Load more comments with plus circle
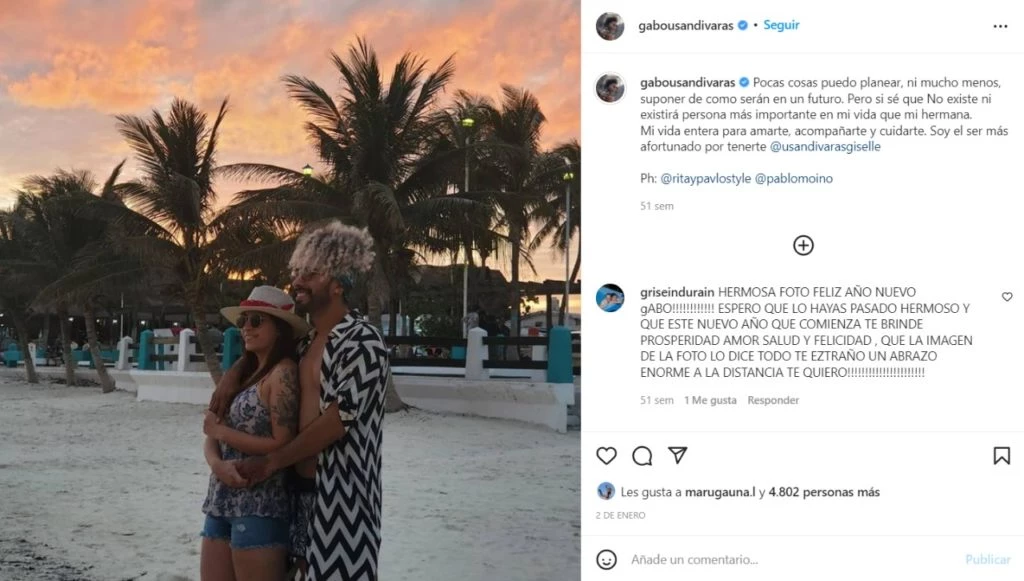Screen dimensions: 1024x581 [x=803, y=245]
